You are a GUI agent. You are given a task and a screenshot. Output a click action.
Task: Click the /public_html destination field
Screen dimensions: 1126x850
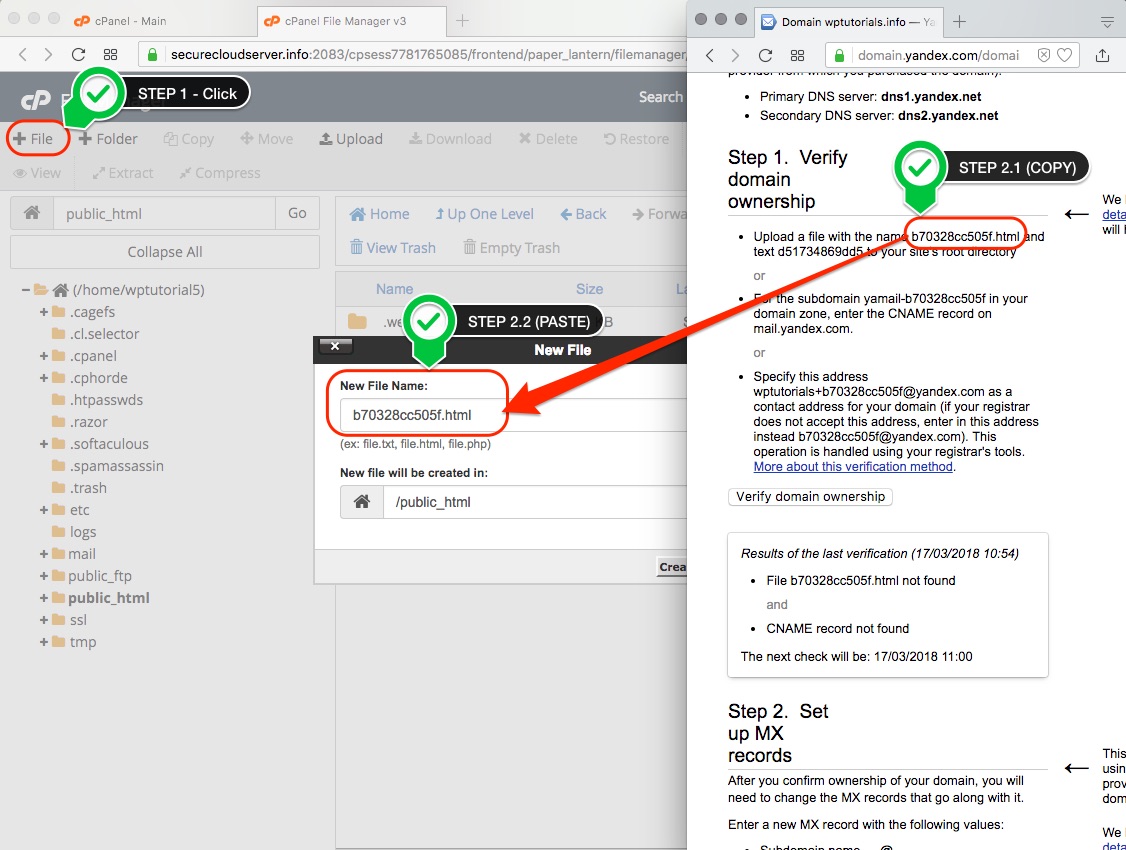534,502
